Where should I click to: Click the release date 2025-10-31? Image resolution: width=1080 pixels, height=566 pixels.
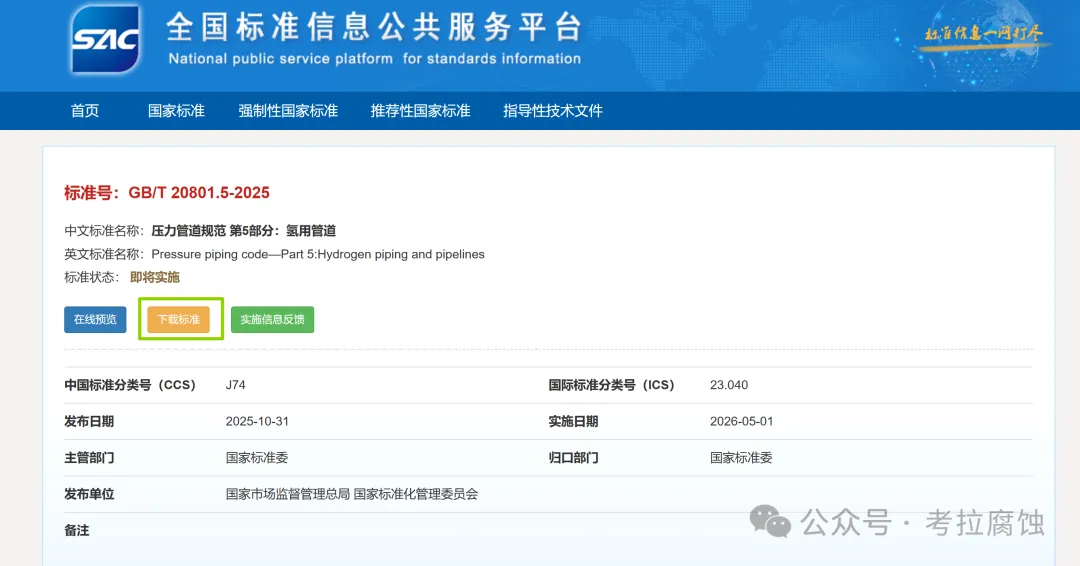tap(257, 421)
